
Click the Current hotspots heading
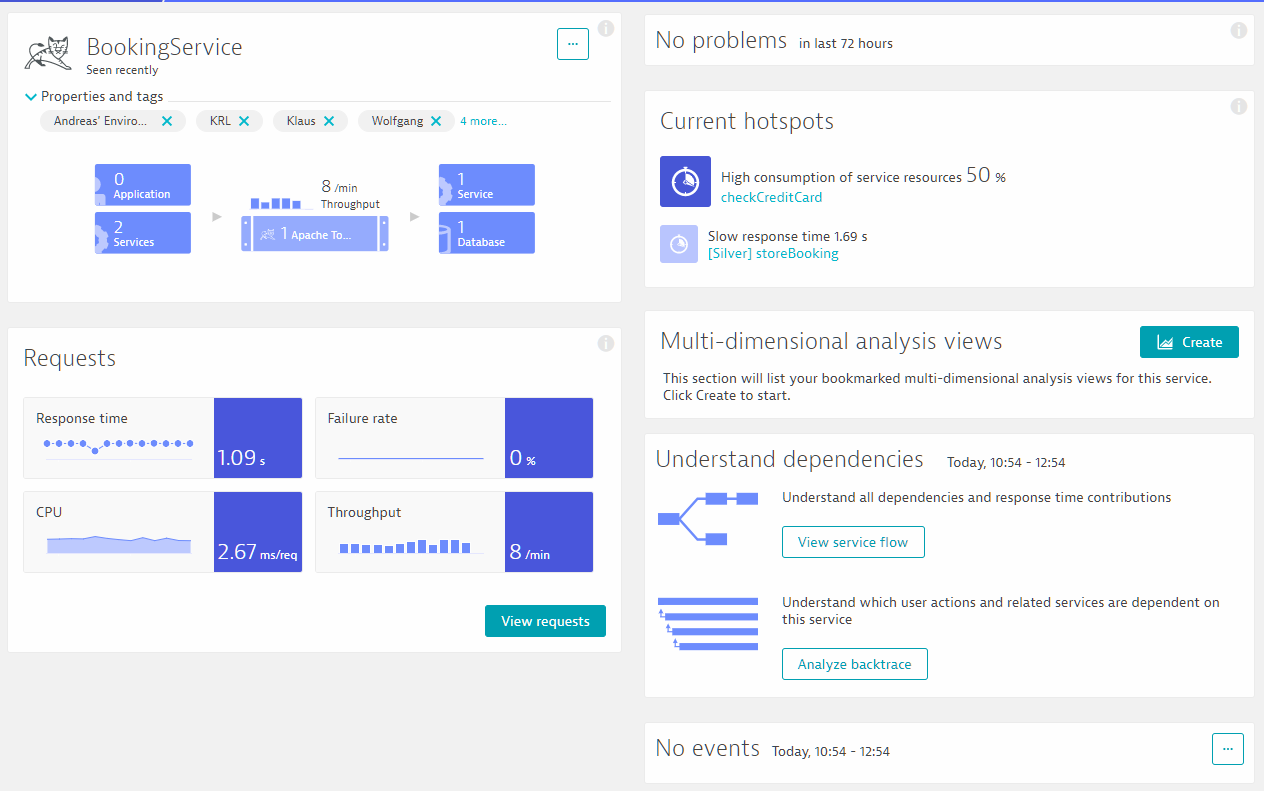point(747,122)
